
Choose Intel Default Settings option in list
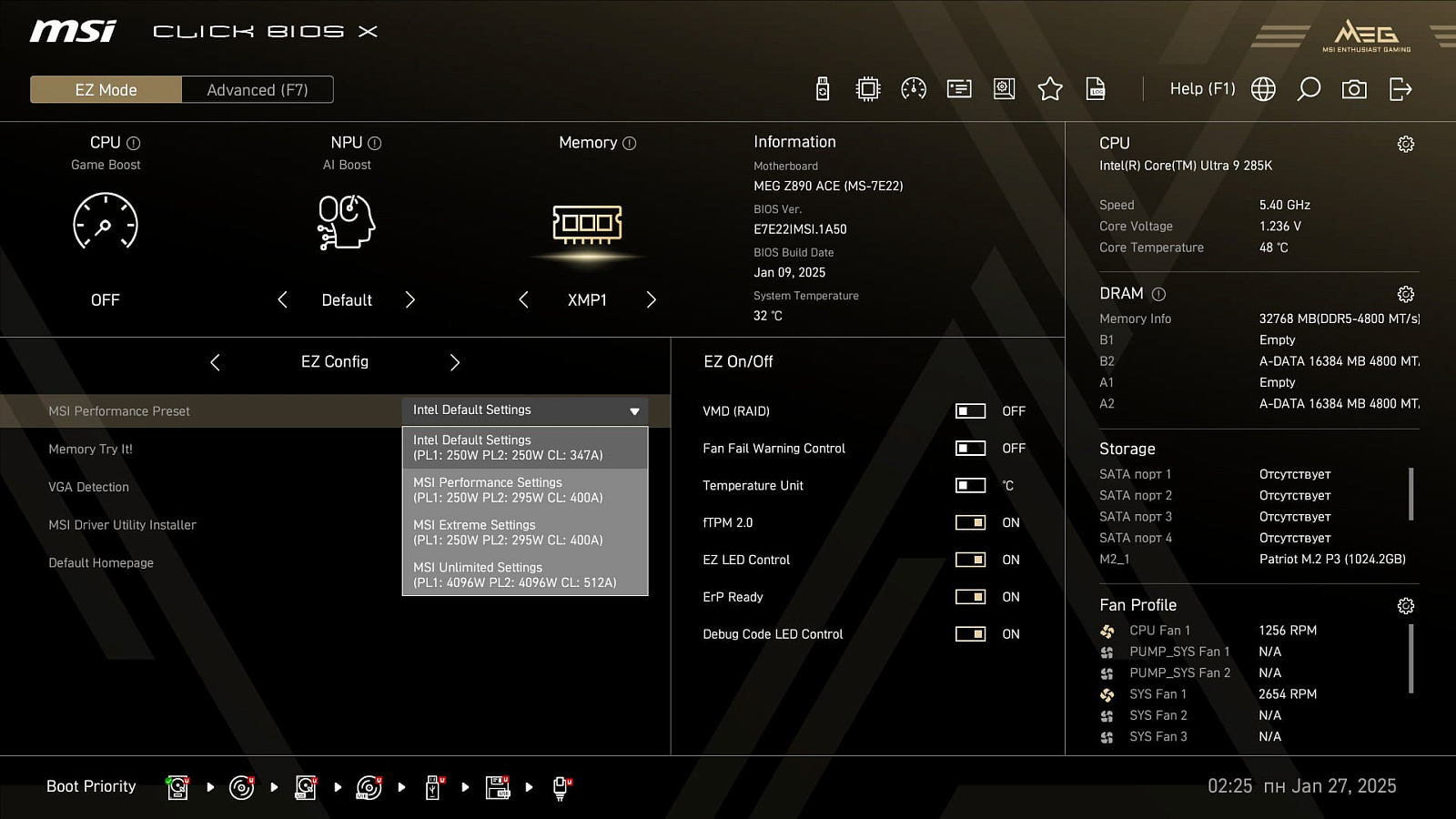click(525, 448)
